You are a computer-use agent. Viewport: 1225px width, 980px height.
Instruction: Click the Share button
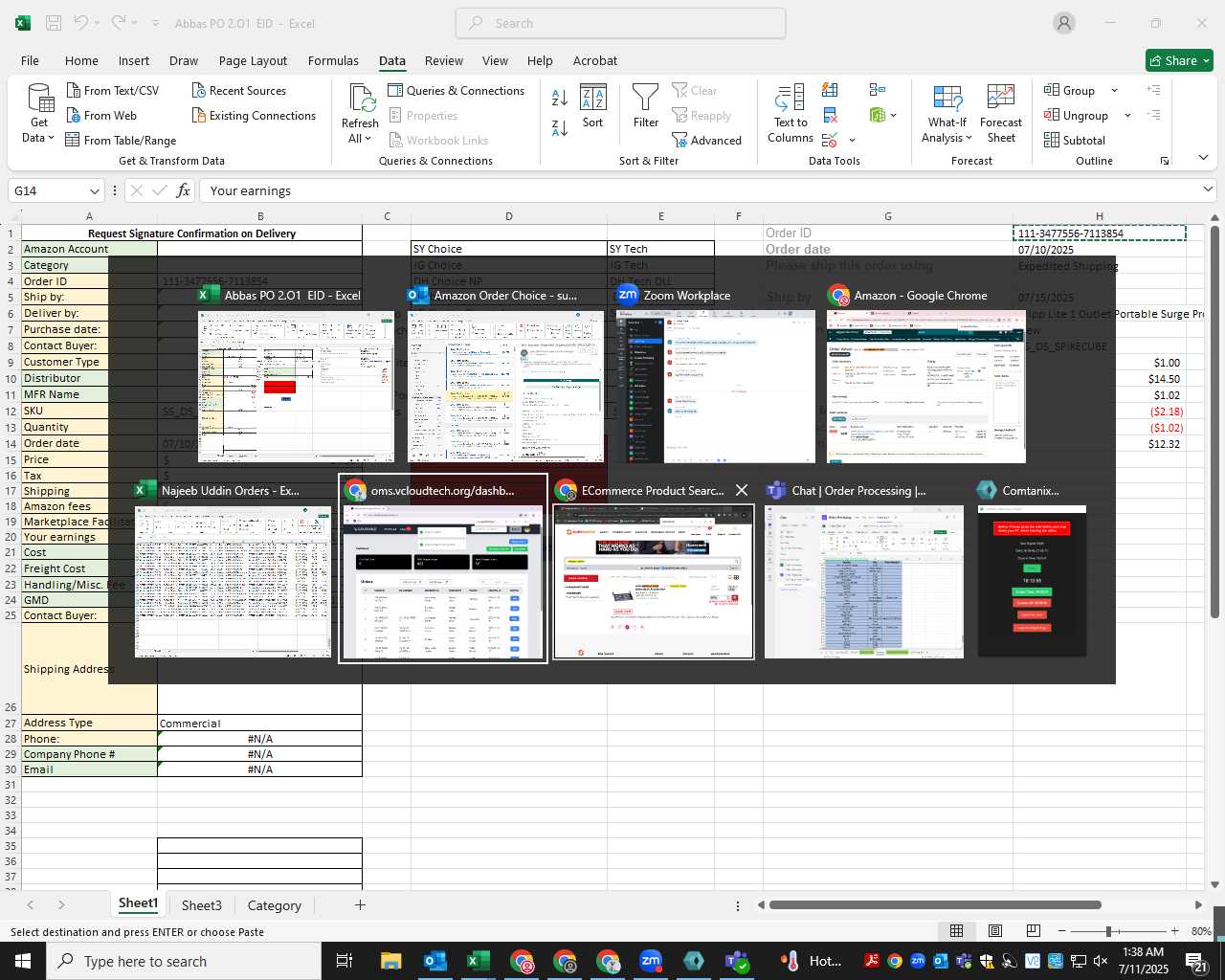point(1180,60)
